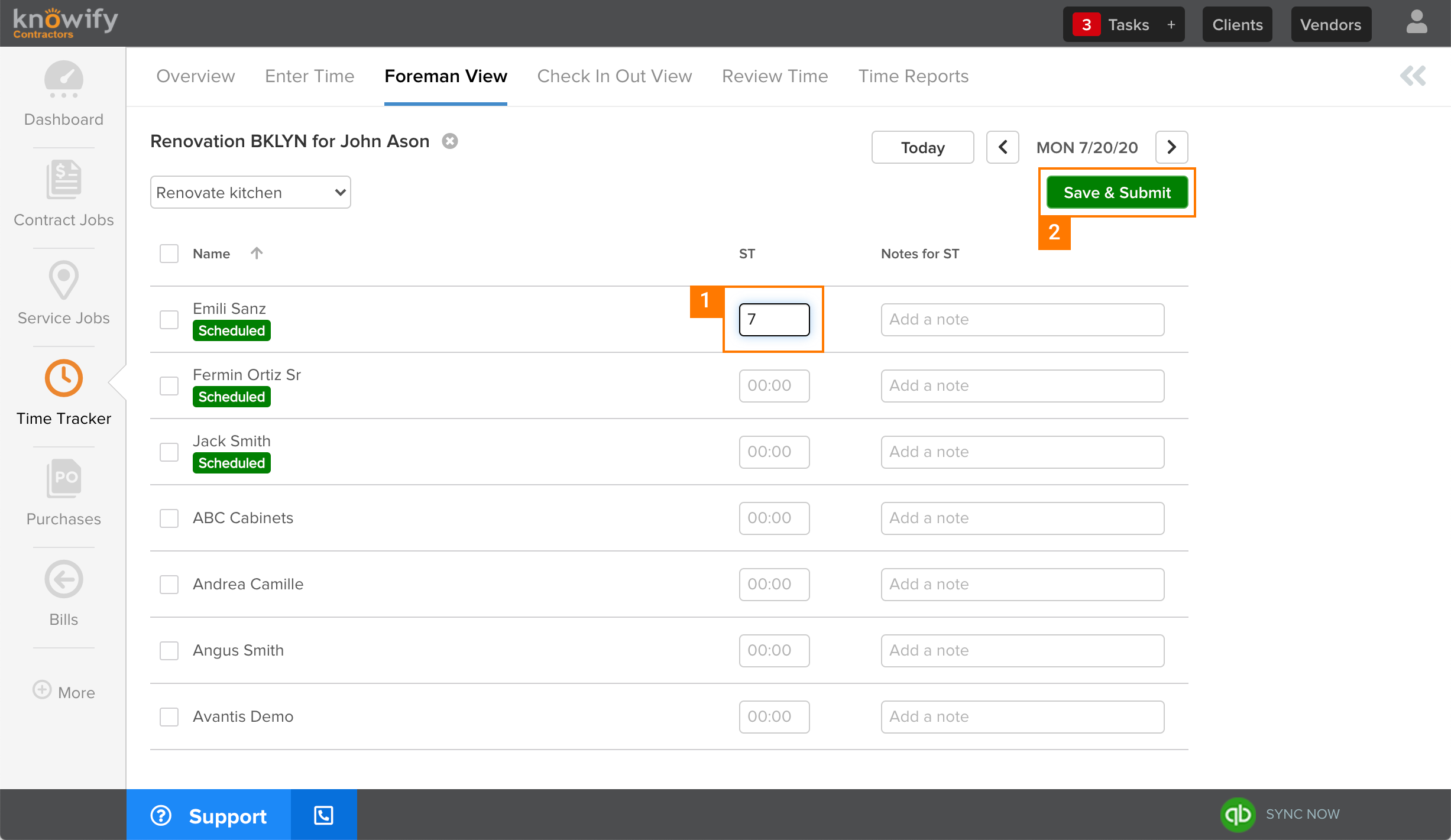
Task: Click the red tasks count badge
Action: tap(1086, 25)
